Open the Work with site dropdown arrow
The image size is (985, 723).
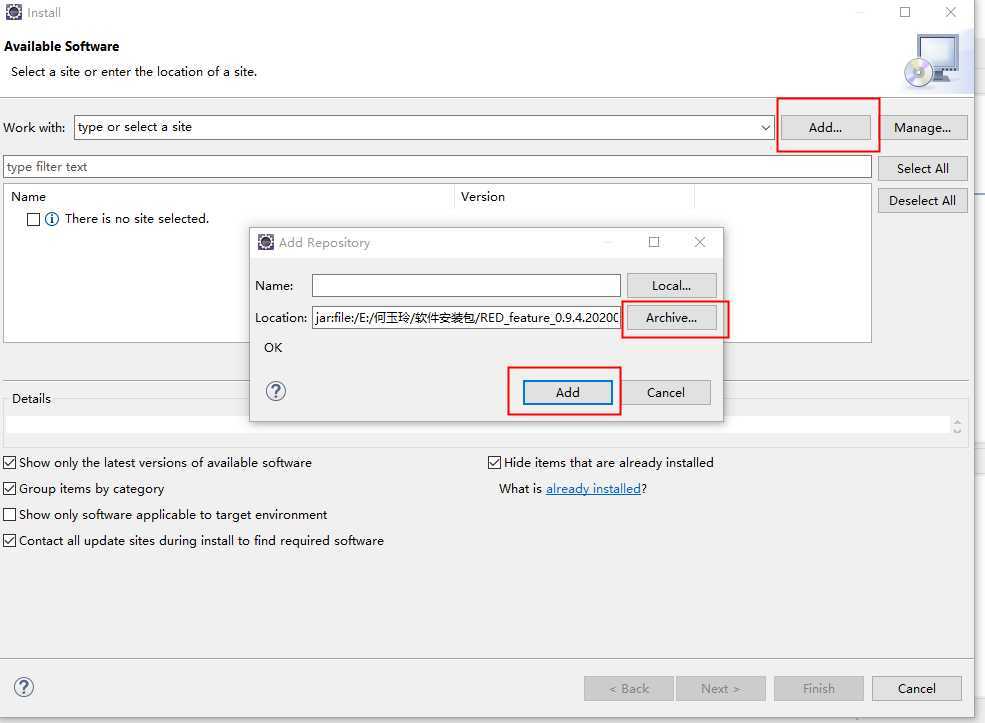click(765, 128)
